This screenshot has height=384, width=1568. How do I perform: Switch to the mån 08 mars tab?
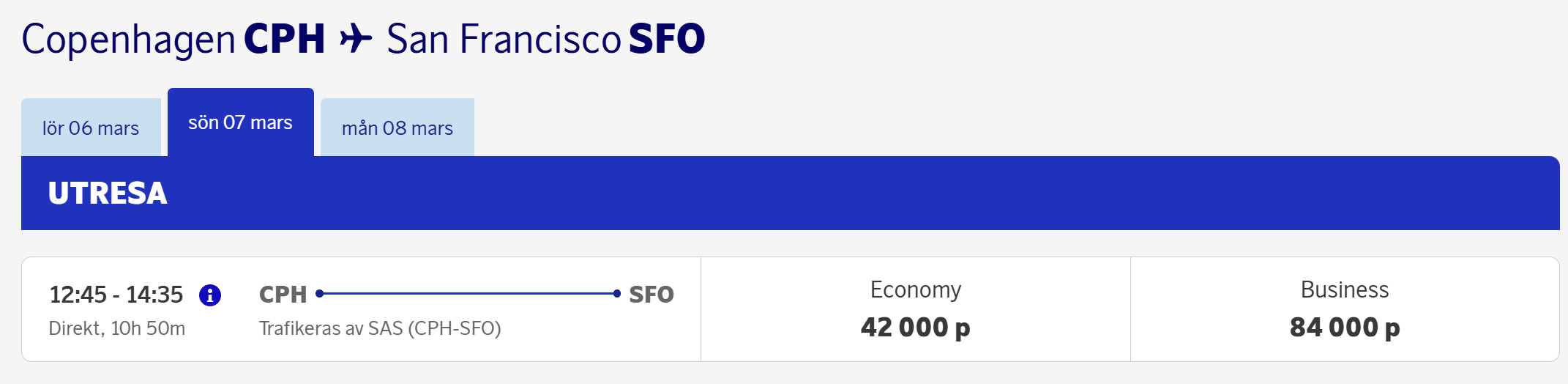coord(397,128)
